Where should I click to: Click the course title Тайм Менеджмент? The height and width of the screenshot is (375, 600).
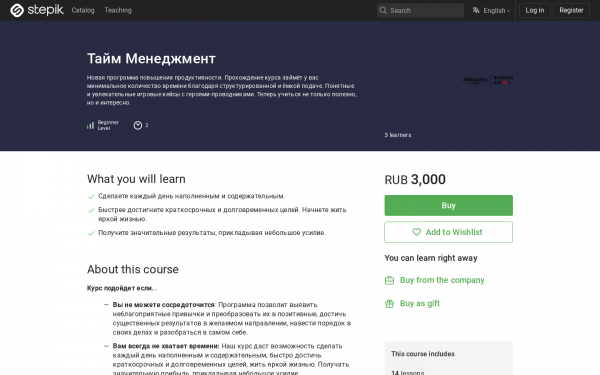coord(151,59)
